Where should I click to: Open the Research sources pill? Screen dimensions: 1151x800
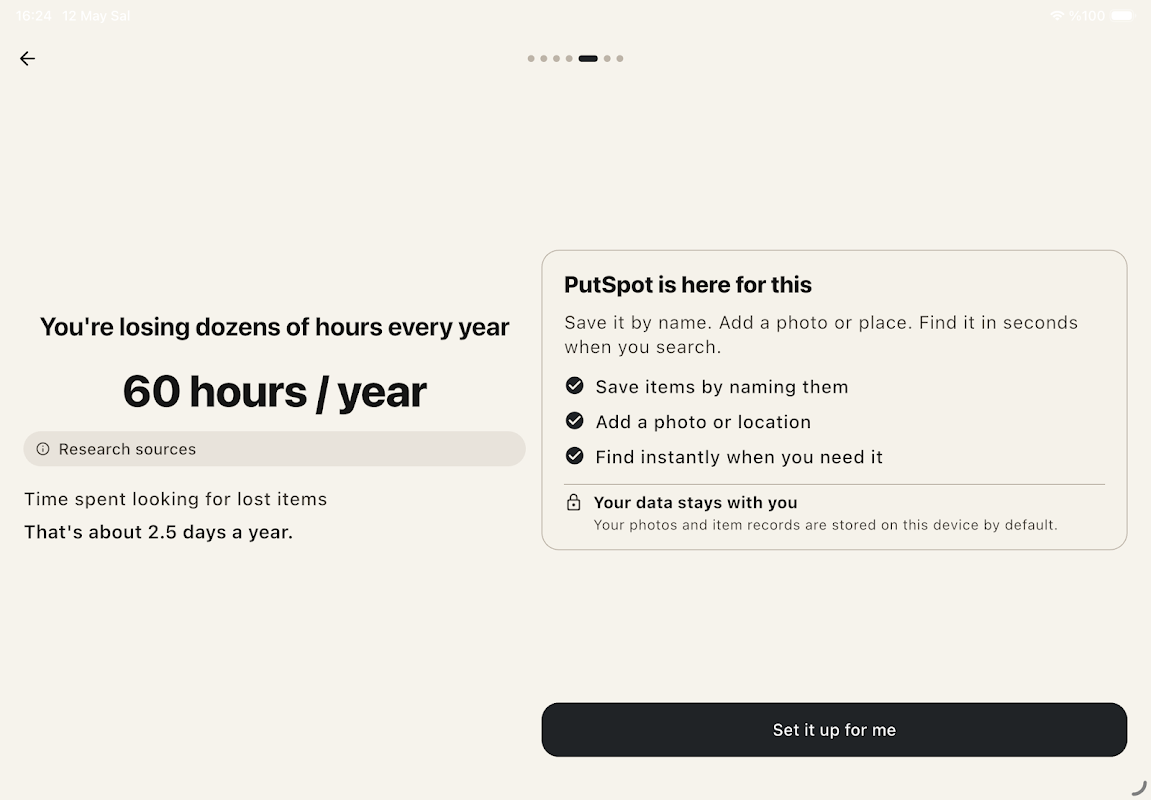pyautogui.click(x=275, y=449)
